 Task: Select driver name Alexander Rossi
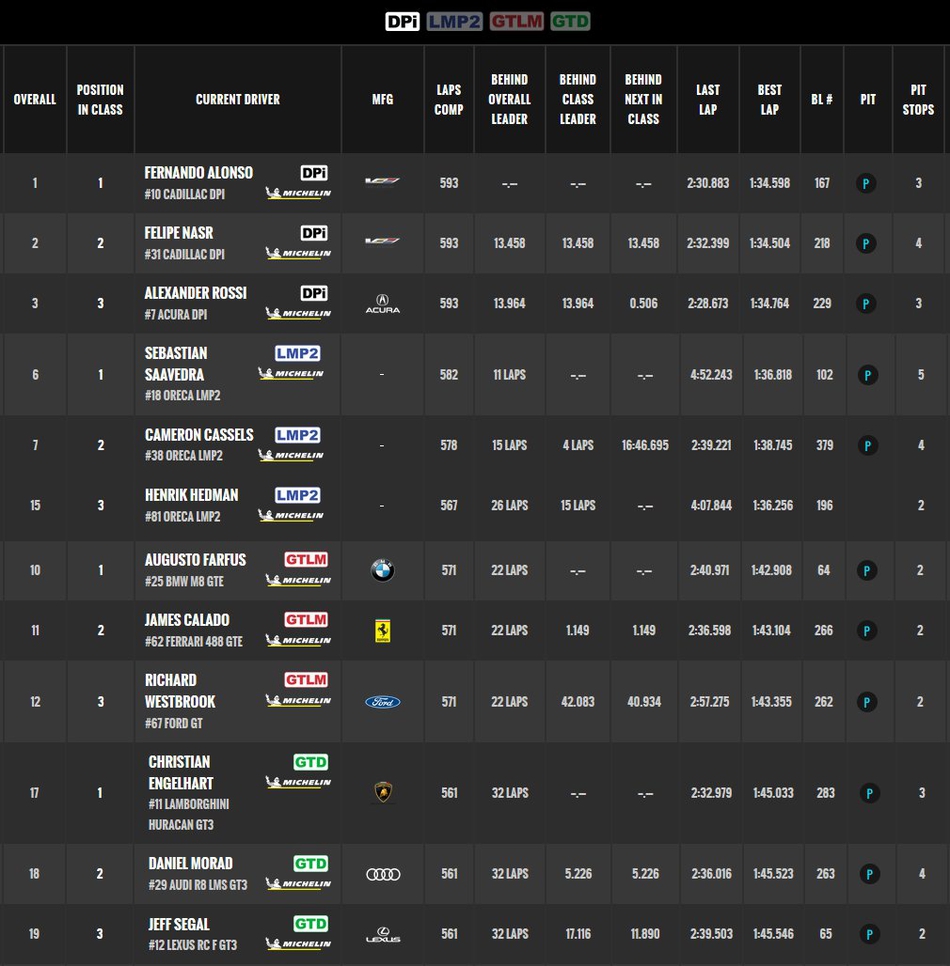pyautogui.click(x=195, y=293)
